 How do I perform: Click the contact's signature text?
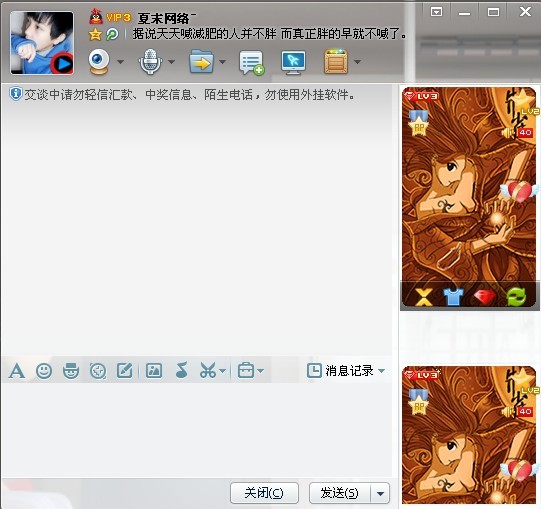[x=269, y=34]
